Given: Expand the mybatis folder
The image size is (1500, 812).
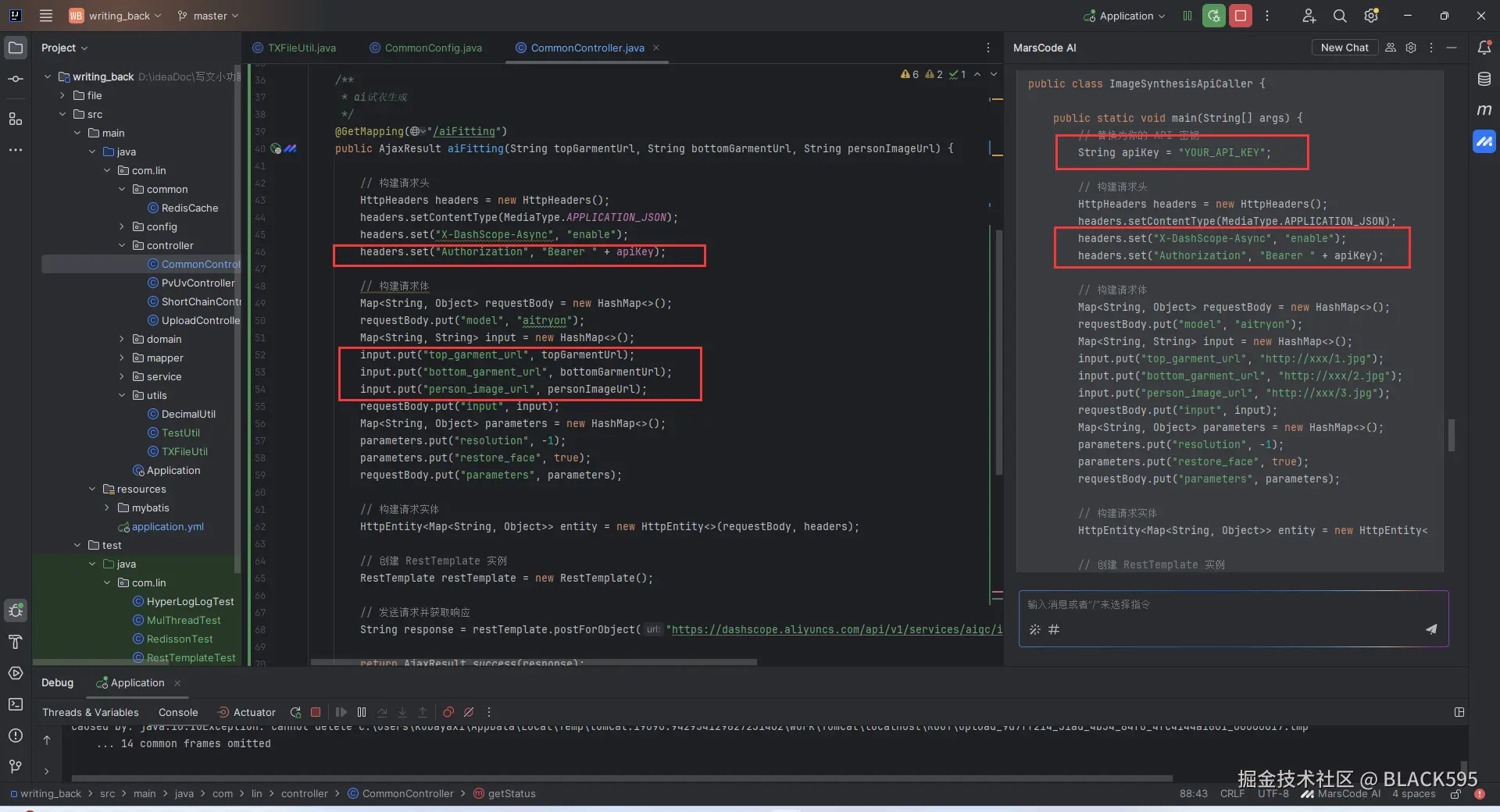Looking at the screenshot, I should 107,507.
